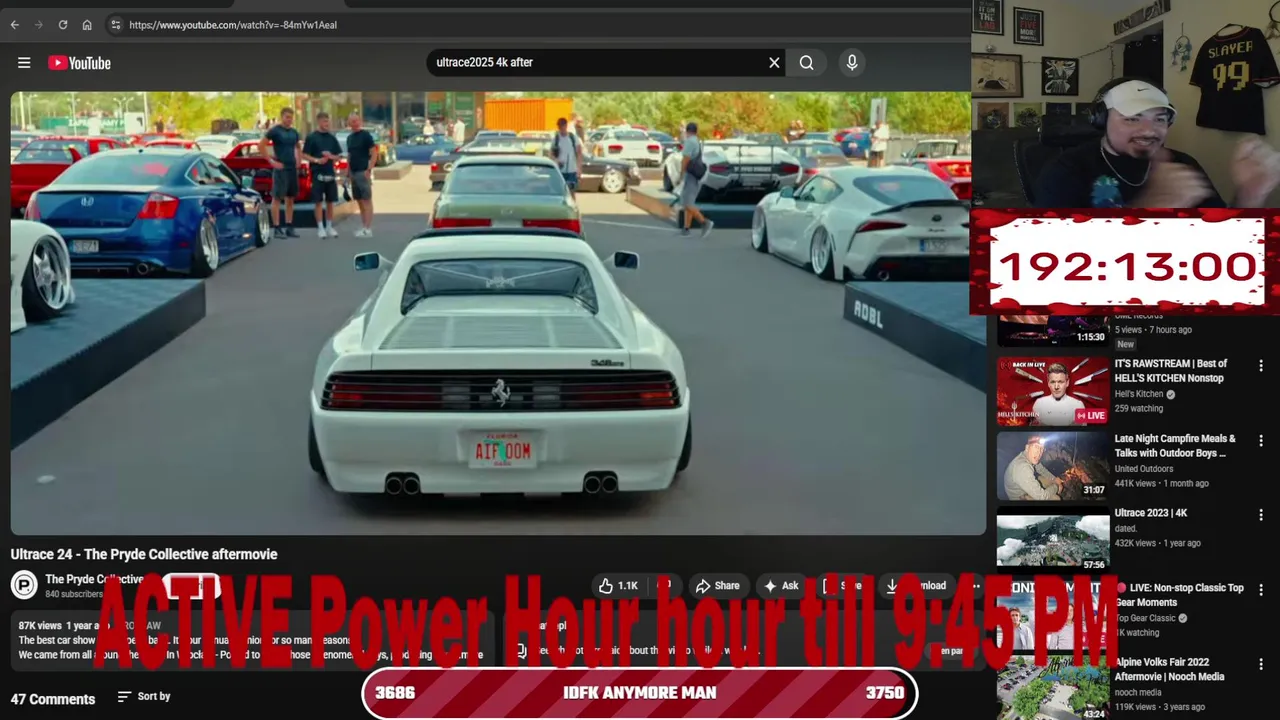1280x720 pixels.
Task: Open options menu for Alpine Volks Fair video
Action: [1261, 665]
